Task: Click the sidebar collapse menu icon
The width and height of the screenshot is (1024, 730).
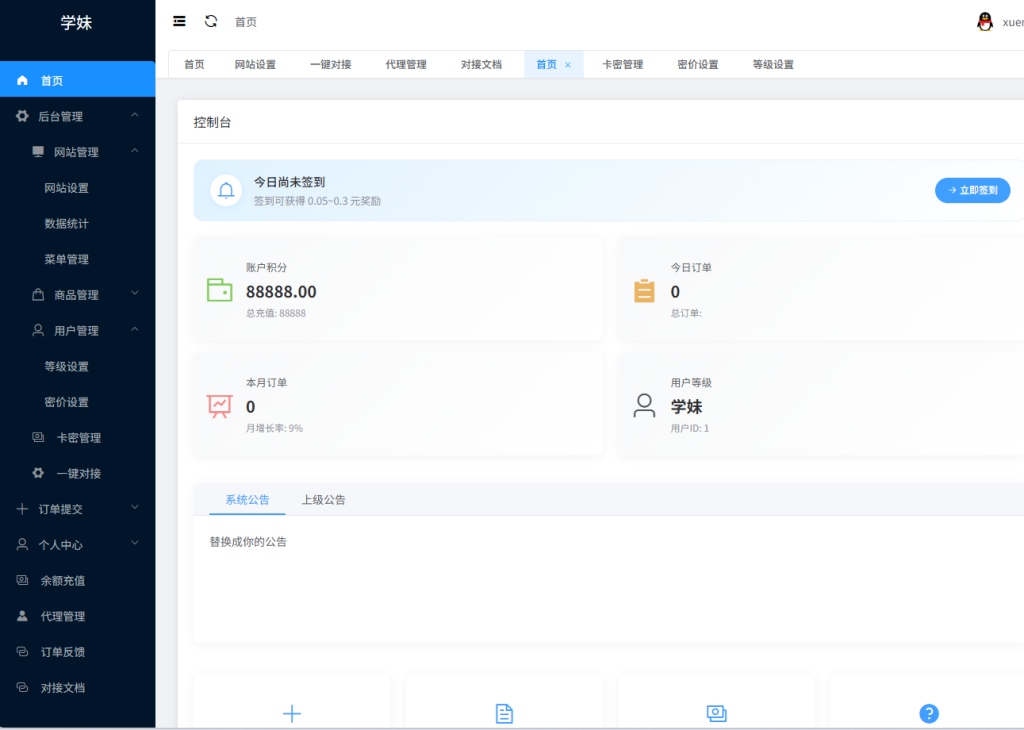Action: [179, 21]
